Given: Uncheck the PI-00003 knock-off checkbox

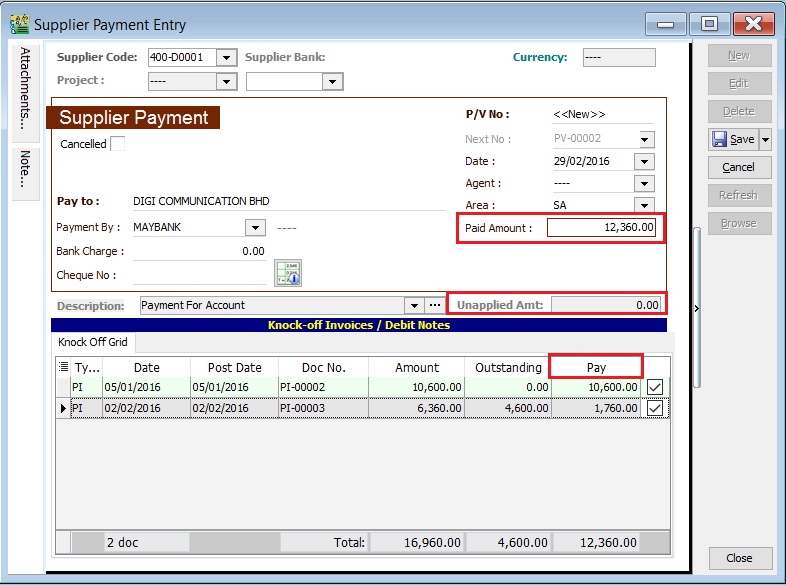Looking at the screenshot, I should (655, 408).
